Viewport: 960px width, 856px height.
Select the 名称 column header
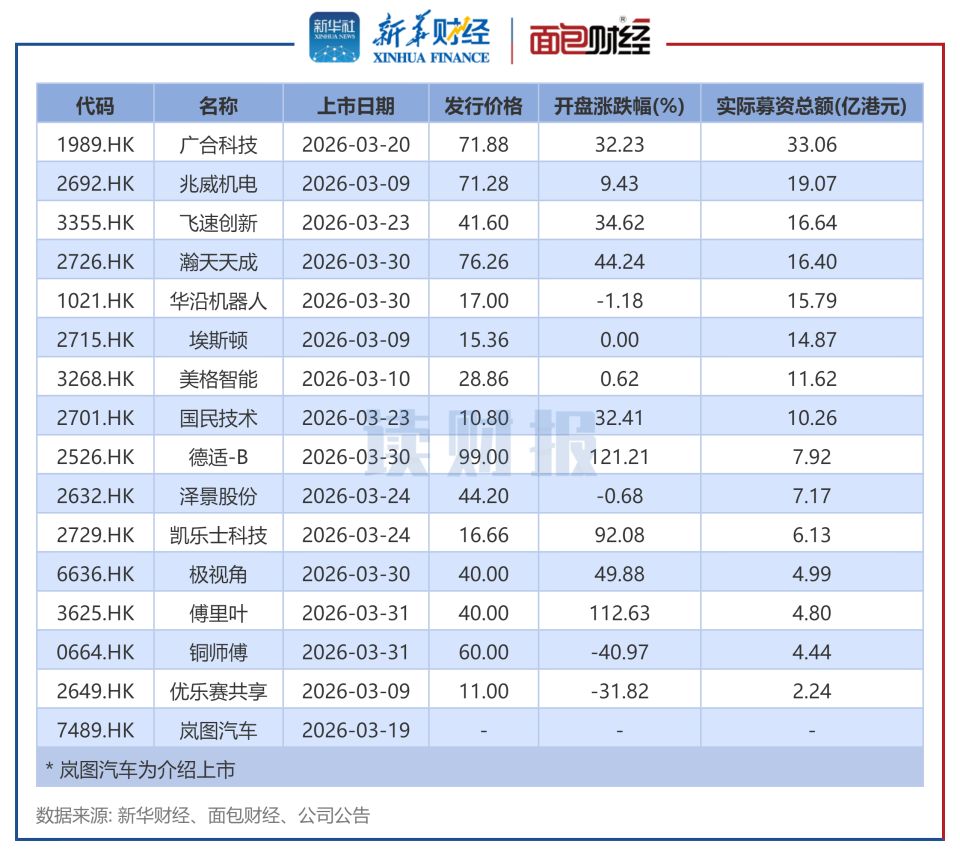tap(218, 106)
